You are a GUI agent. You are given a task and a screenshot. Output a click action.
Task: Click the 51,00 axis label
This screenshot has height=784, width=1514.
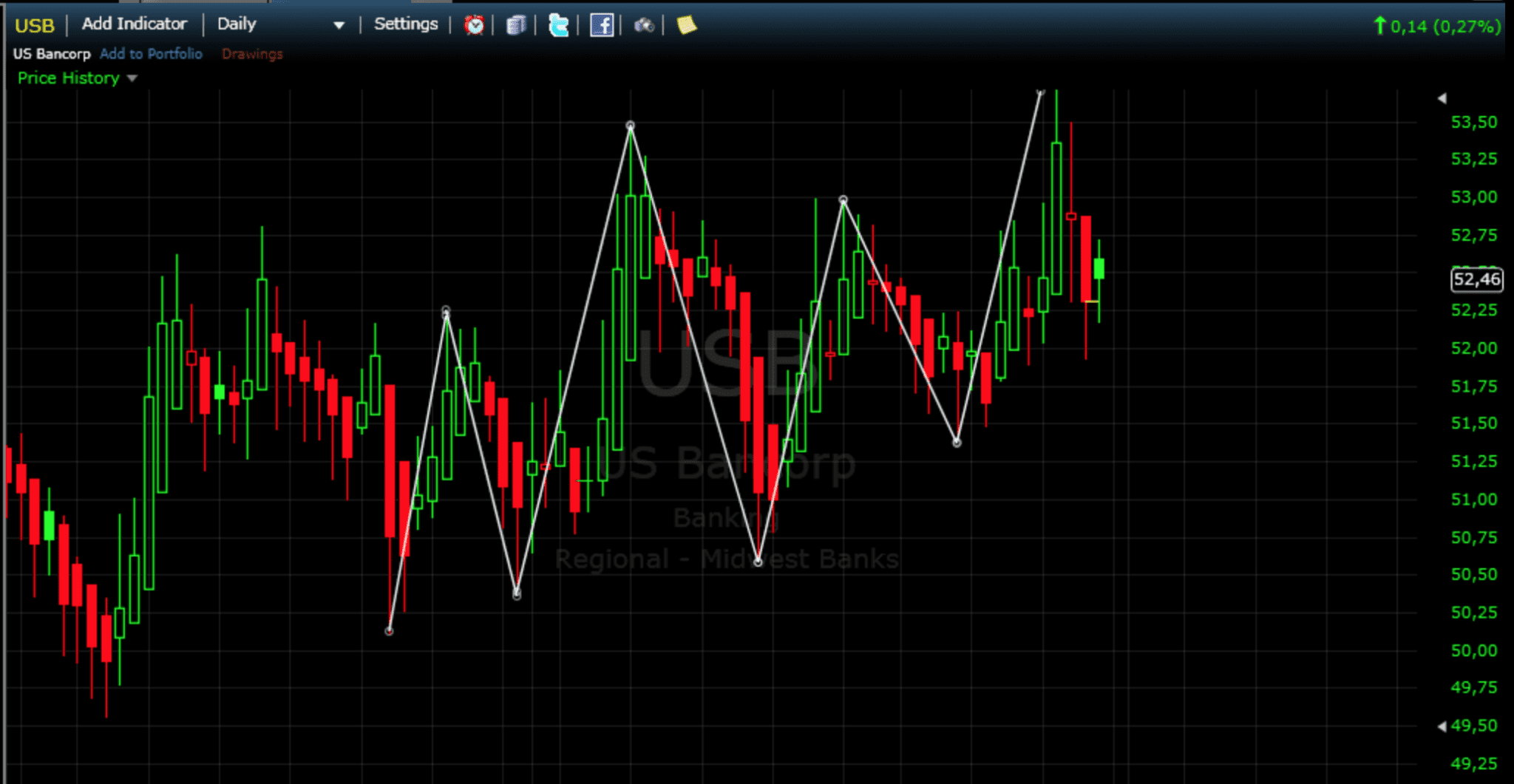[x=1474, y=500]
